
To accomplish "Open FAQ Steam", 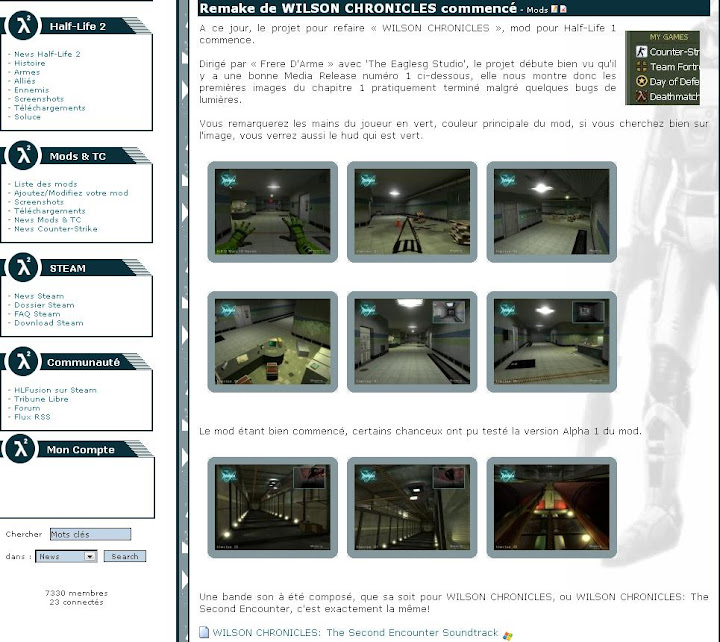I will coord(37,314).
